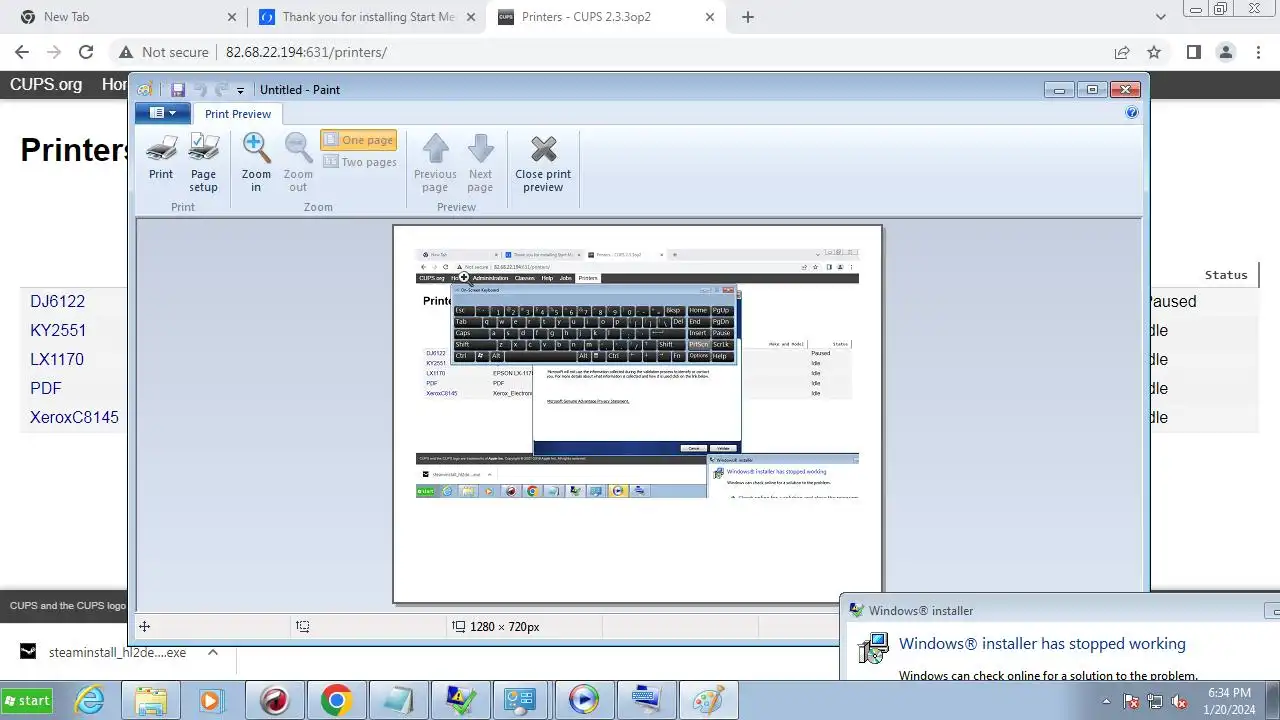The width and height of the screenshot is (1280, 720).
Task: Open Paint Help question mark icon
Action: point(1132,113)
